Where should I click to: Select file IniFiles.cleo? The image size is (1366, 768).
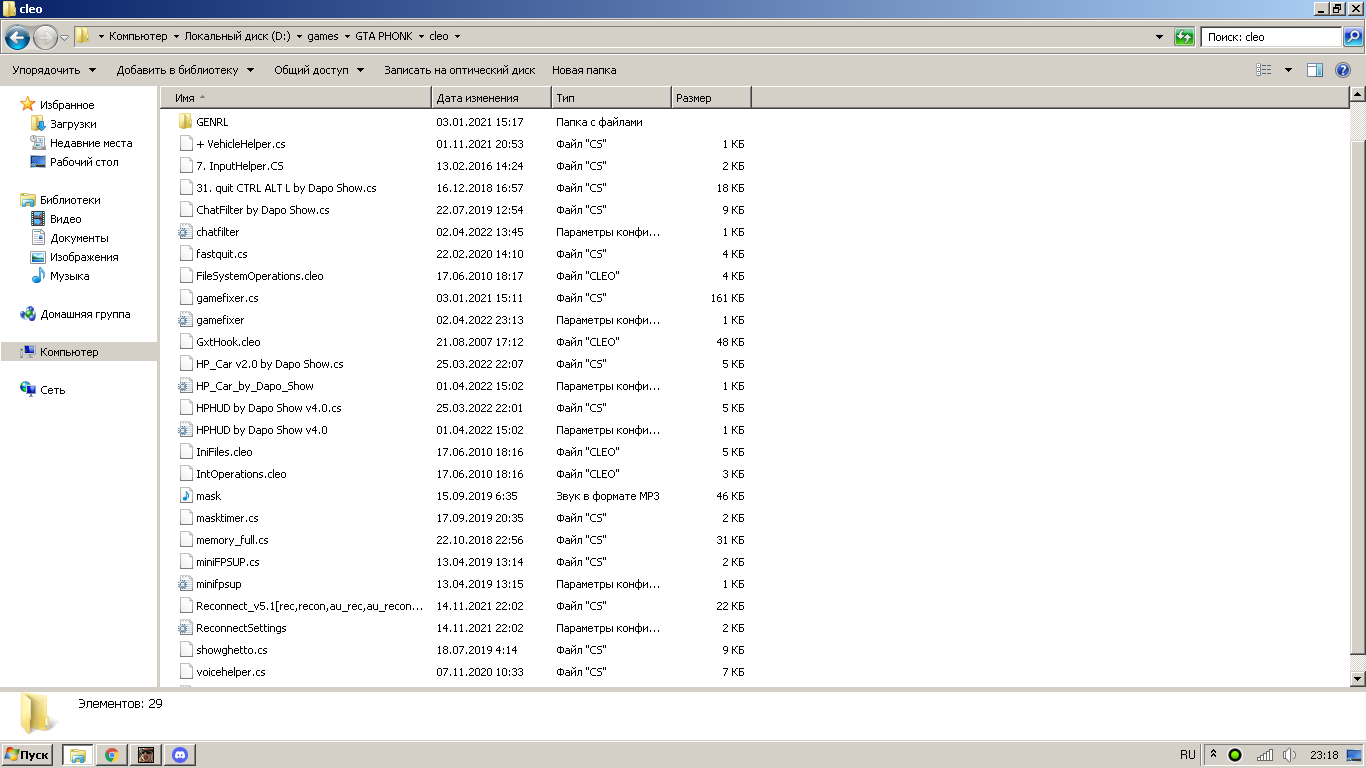pyautogui.click(x=224, y=452)
